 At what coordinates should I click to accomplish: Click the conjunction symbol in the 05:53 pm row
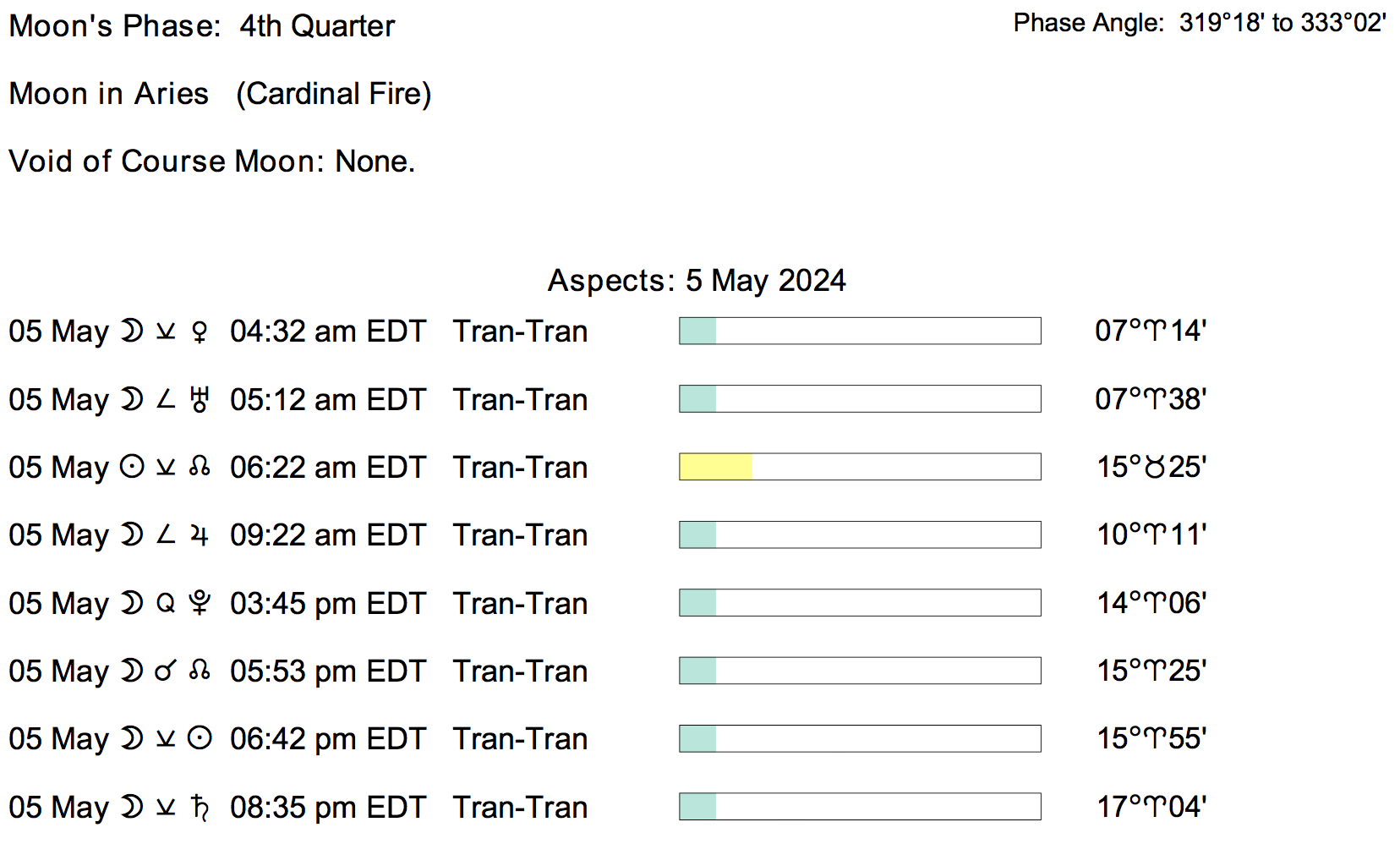pyautogui.click(x=166, y=671)
